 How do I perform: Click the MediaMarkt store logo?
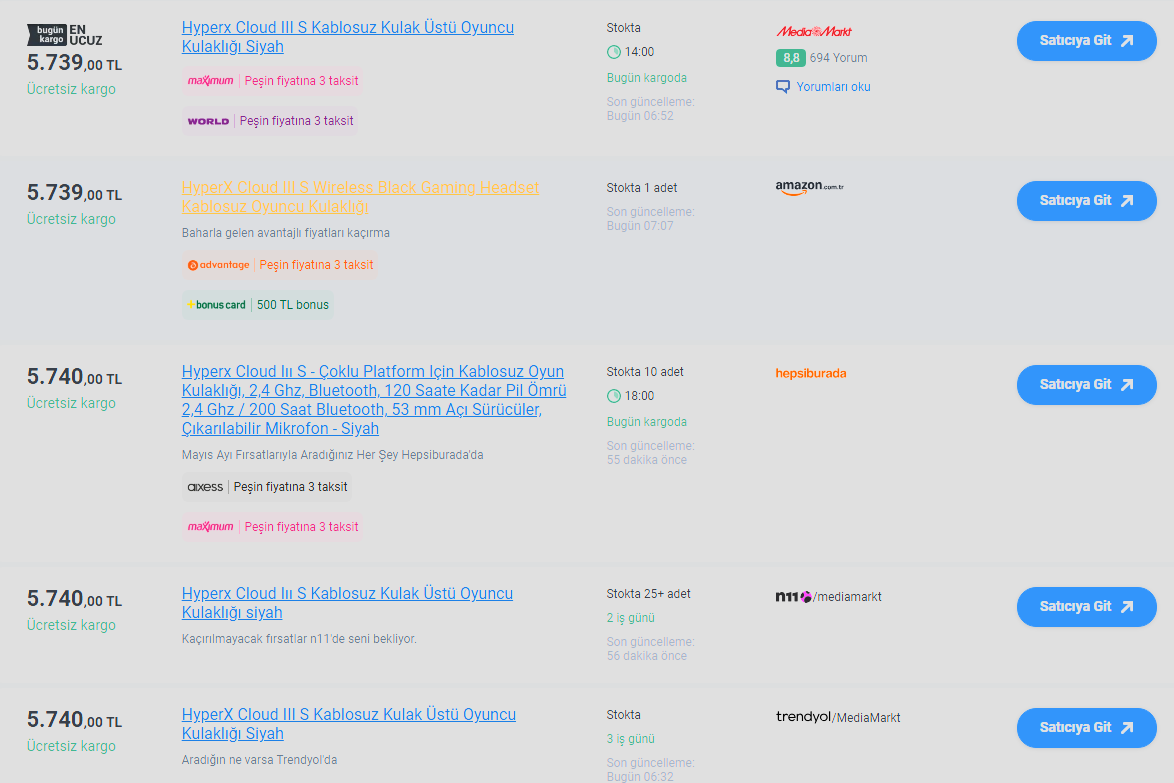[814, 31]
